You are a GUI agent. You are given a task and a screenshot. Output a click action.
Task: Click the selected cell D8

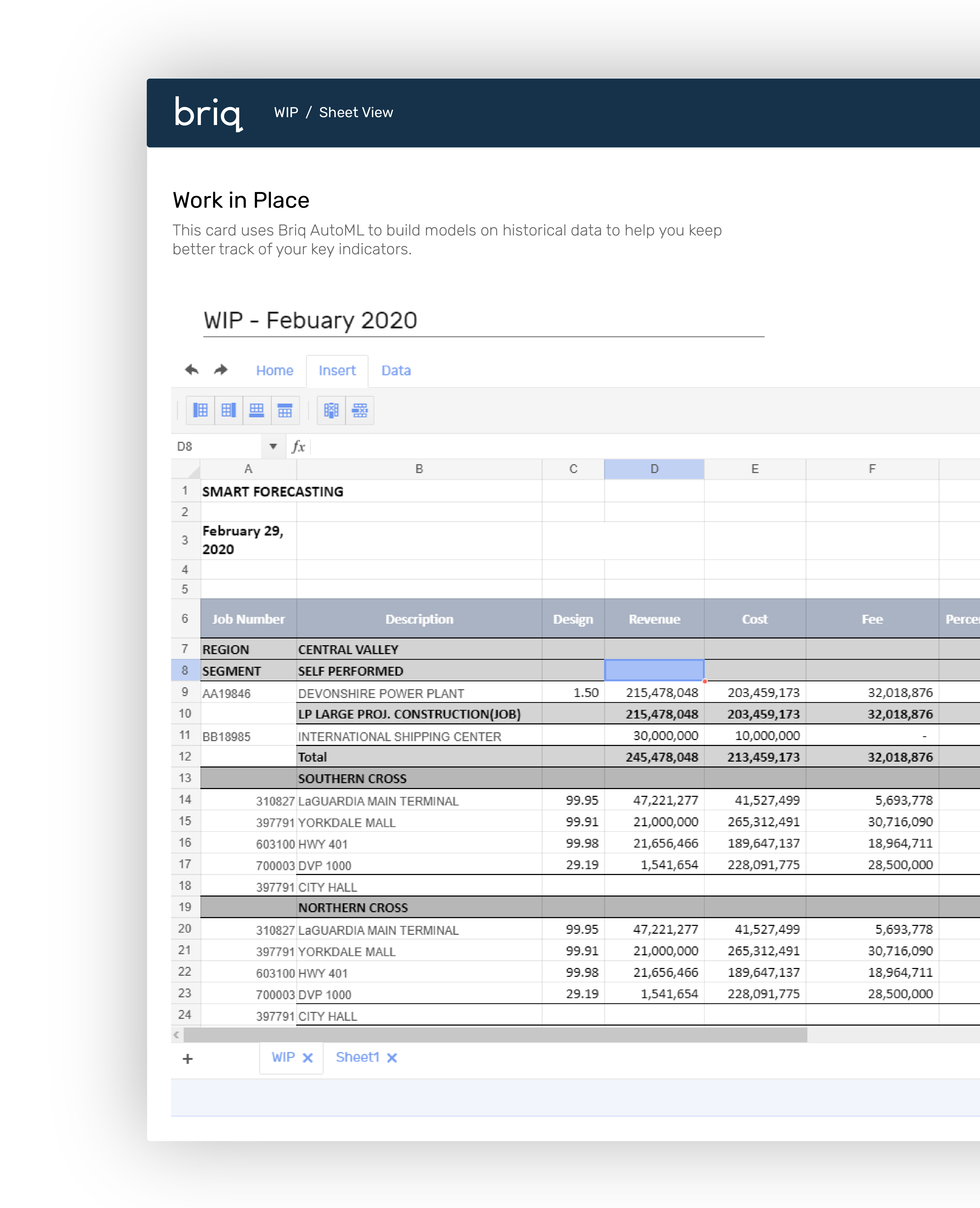tap(654, 670)
